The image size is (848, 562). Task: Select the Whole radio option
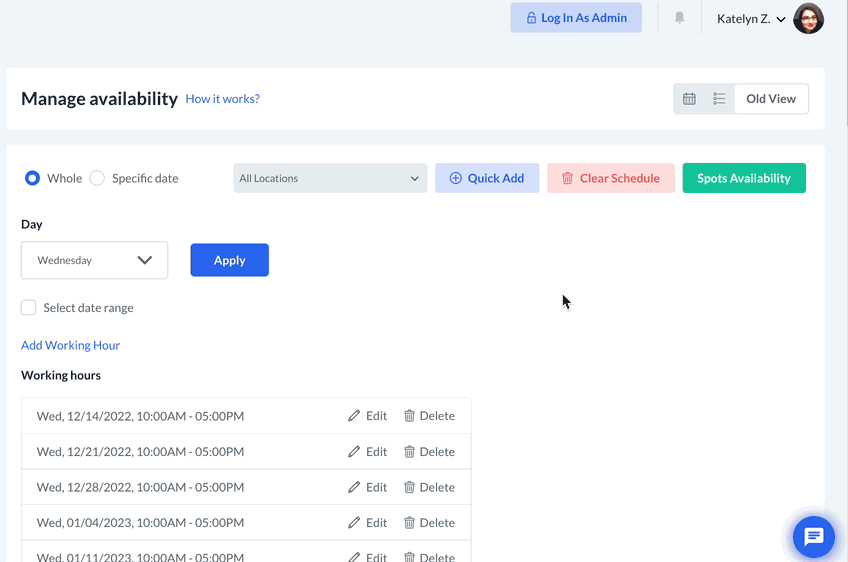(32, 178)
